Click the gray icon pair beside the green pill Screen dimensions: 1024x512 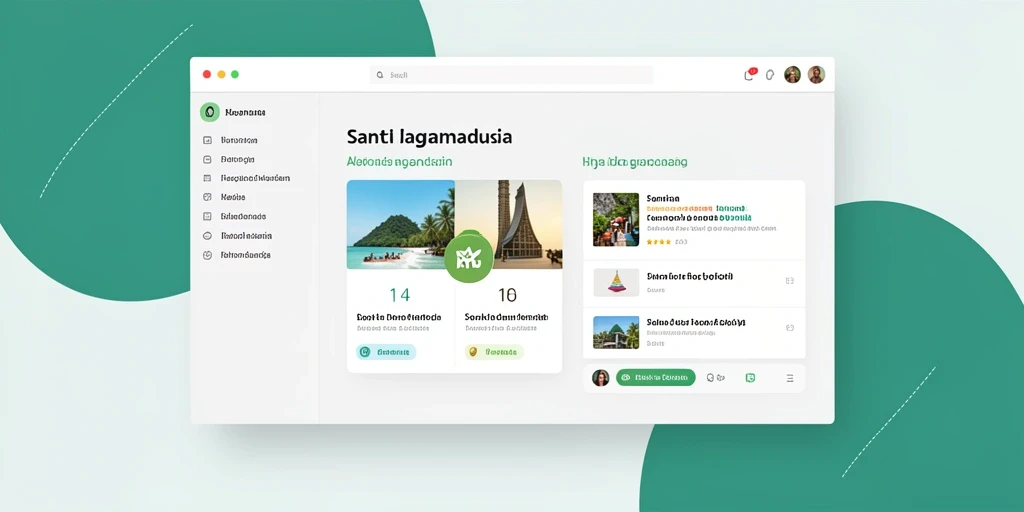(716, 377)
